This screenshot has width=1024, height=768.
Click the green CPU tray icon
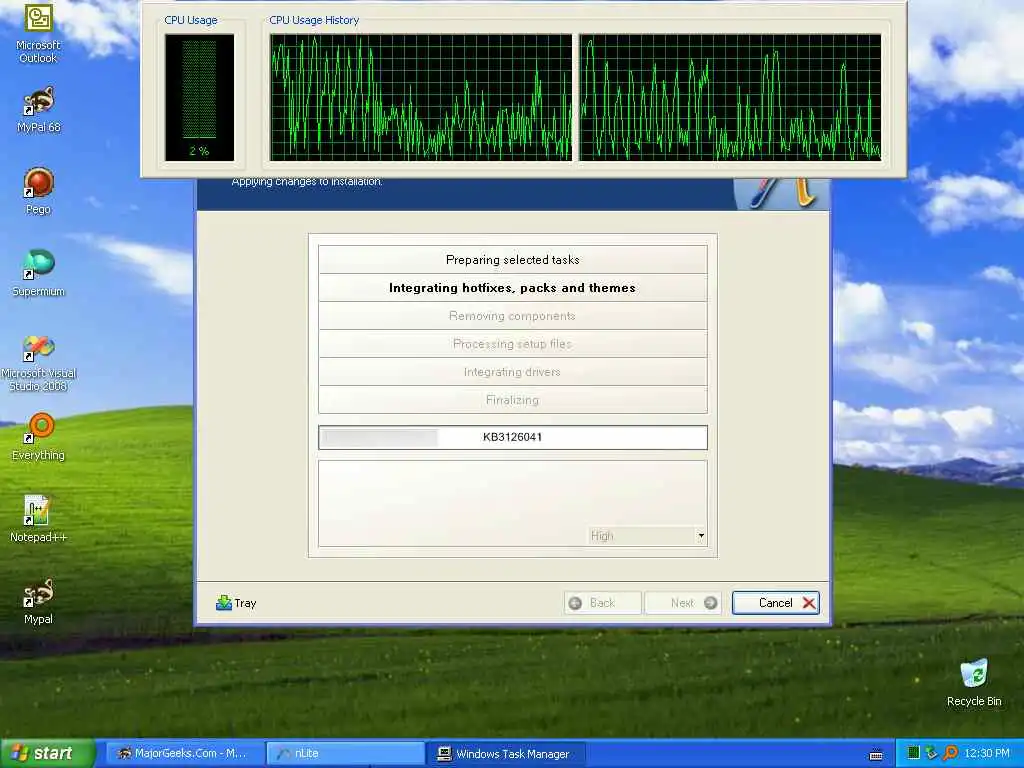pyautogui.click(x=913, y=753)
